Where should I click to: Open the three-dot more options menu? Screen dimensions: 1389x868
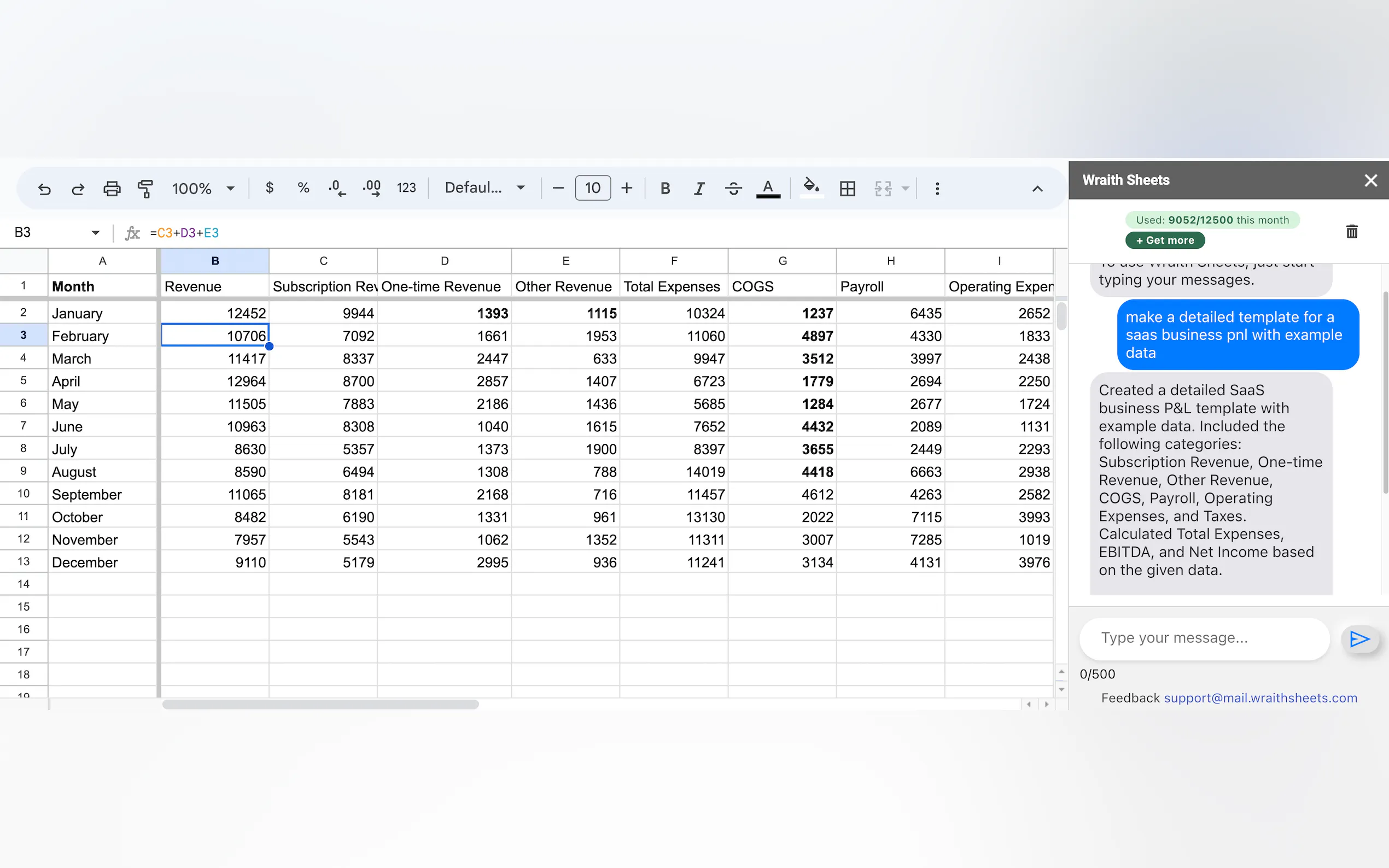(937, 188)
